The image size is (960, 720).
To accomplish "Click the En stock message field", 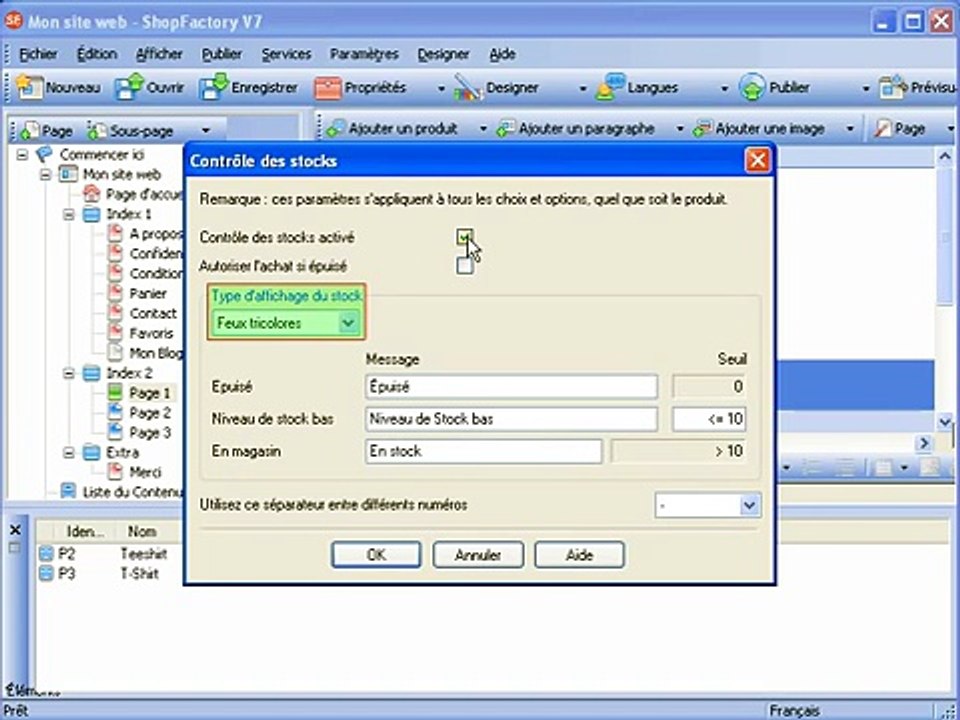I will (483, 451).
